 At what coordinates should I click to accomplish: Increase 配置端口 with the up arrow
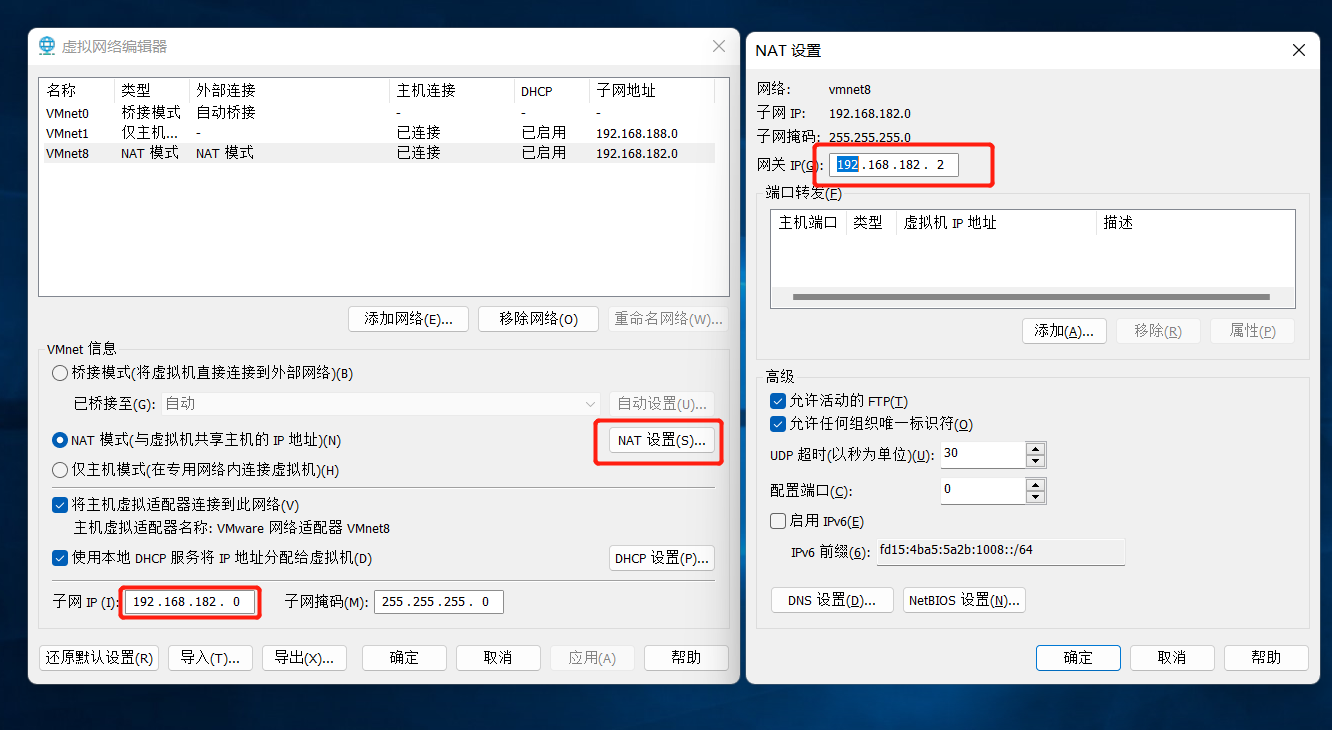click(1036, 485)
